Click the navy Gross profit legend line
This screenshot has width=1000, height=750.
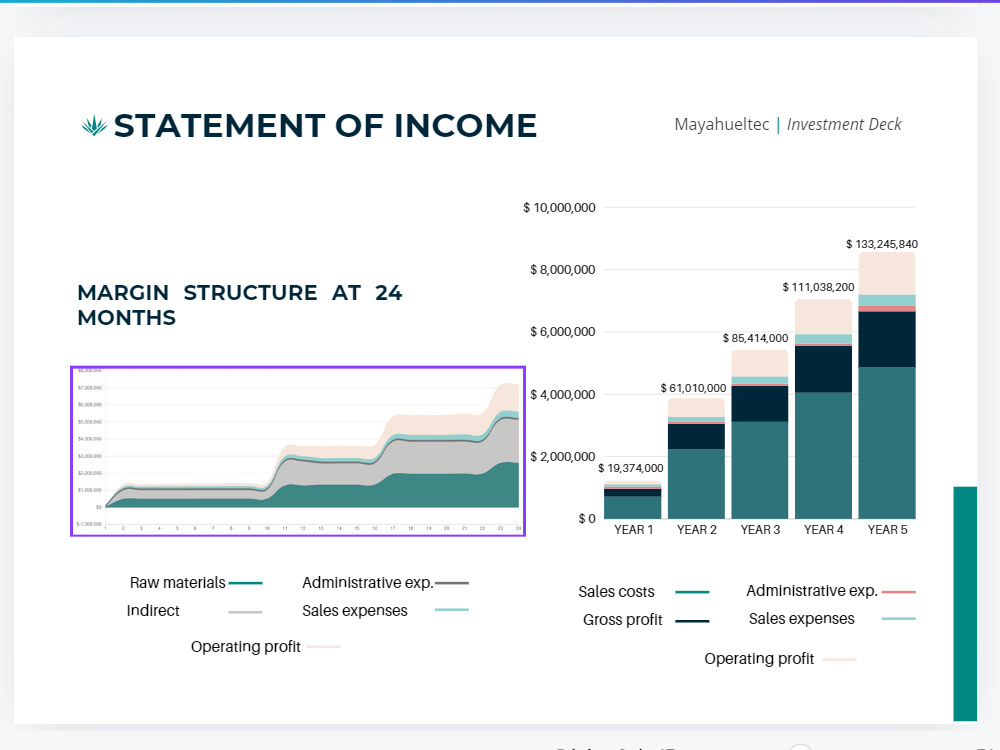(x=692, y=621)
